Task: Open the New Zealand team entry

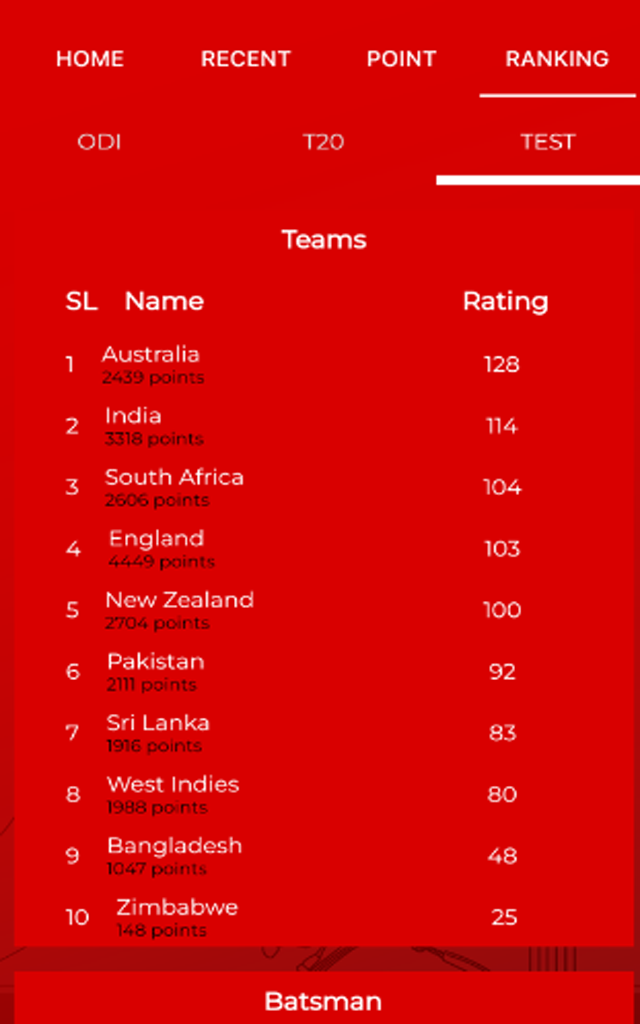Action: pos(324,610)
